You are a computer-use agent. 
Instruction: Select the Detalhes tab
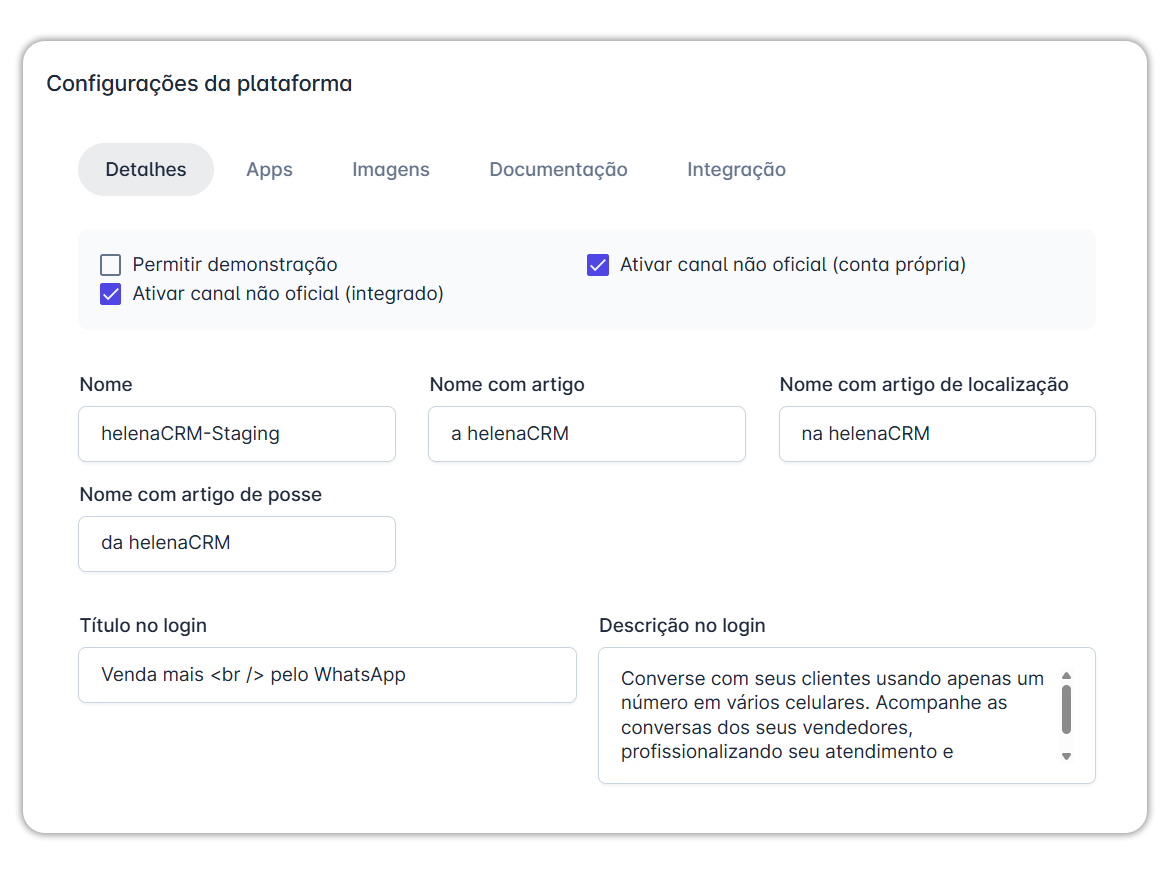(145, 169)
